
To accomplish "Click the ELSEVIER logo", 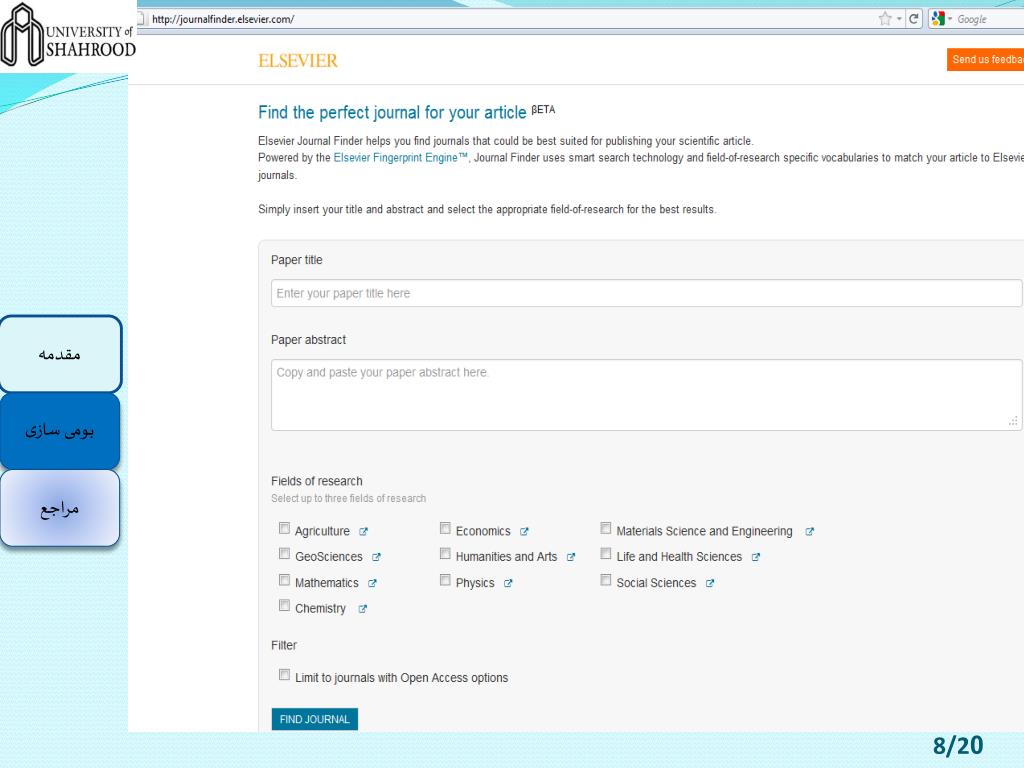I will pos(298,61).
